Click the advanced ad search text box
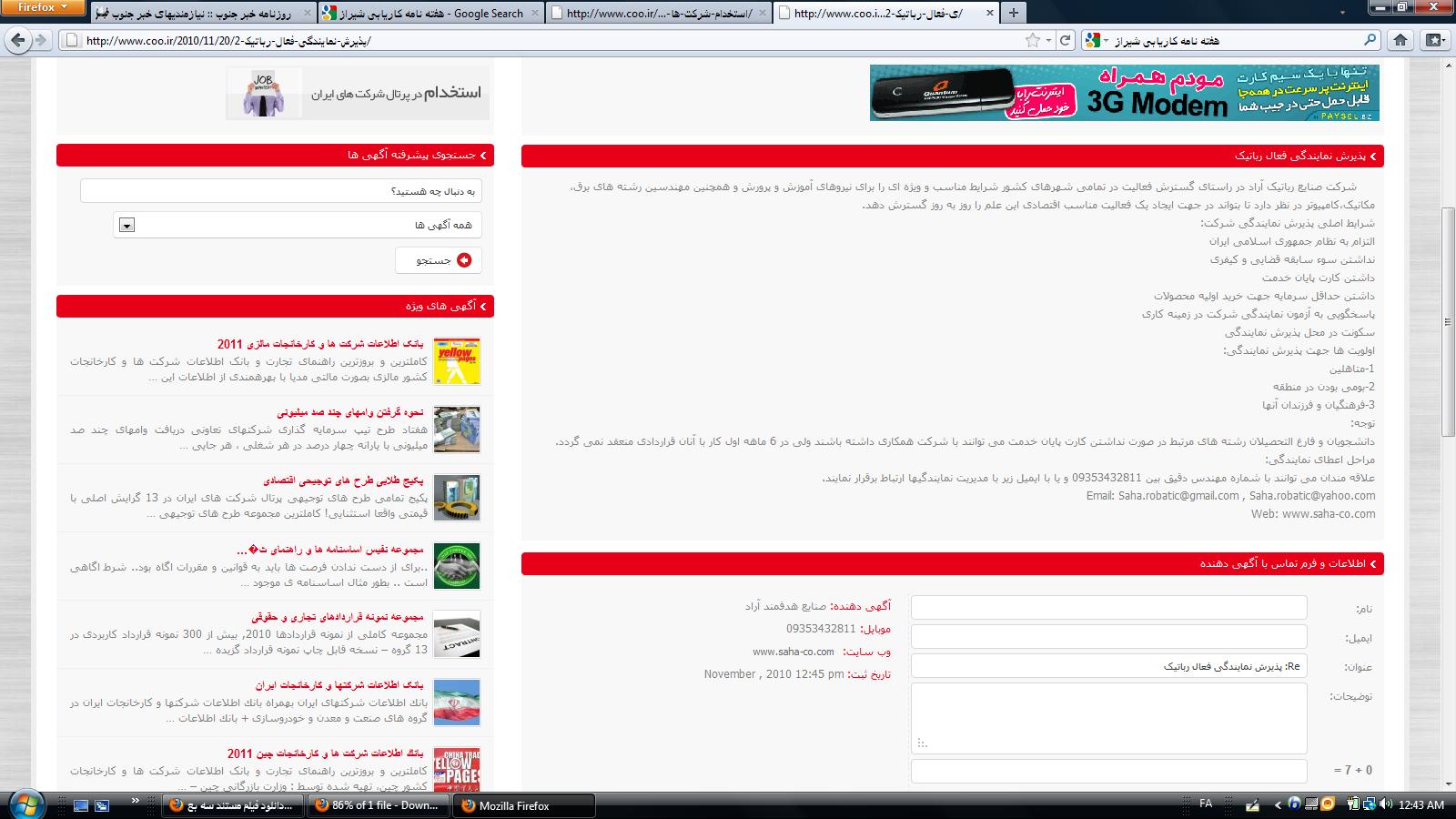The width and height of the screenshot is (1456, 819). click(281, 191)
